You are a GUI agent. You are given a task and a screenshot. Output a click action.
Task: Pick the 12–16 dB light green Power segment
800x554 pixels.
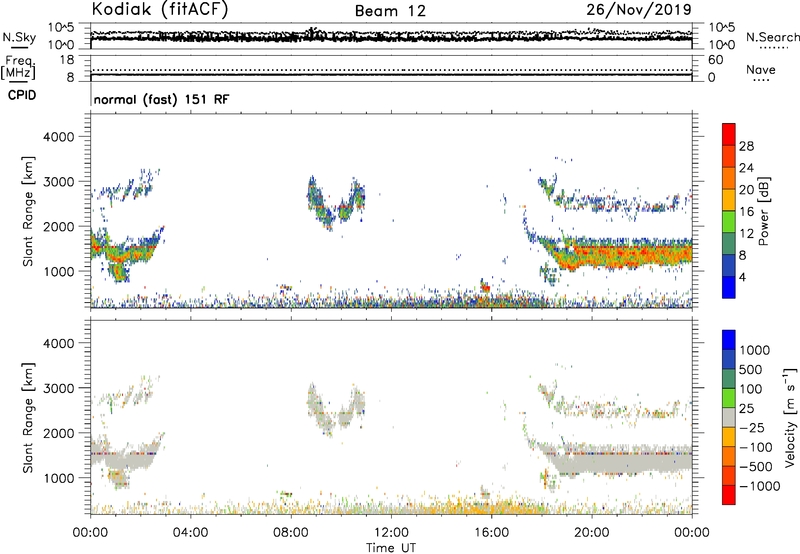point(729,222)
